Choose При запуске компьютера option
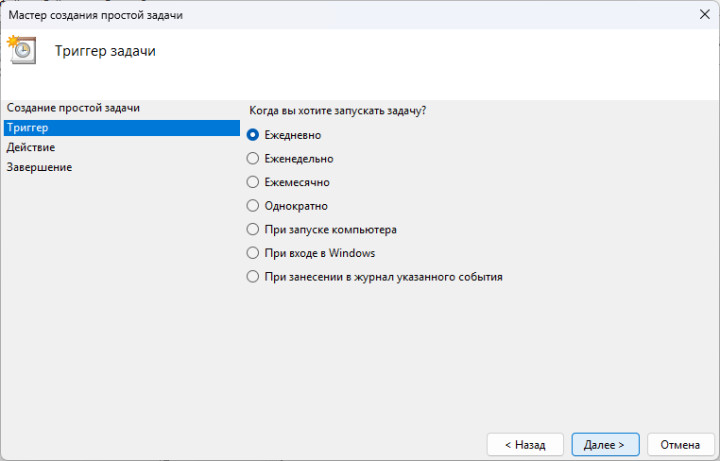The width and height of the screenshot is (720, 461). point(253,229)
